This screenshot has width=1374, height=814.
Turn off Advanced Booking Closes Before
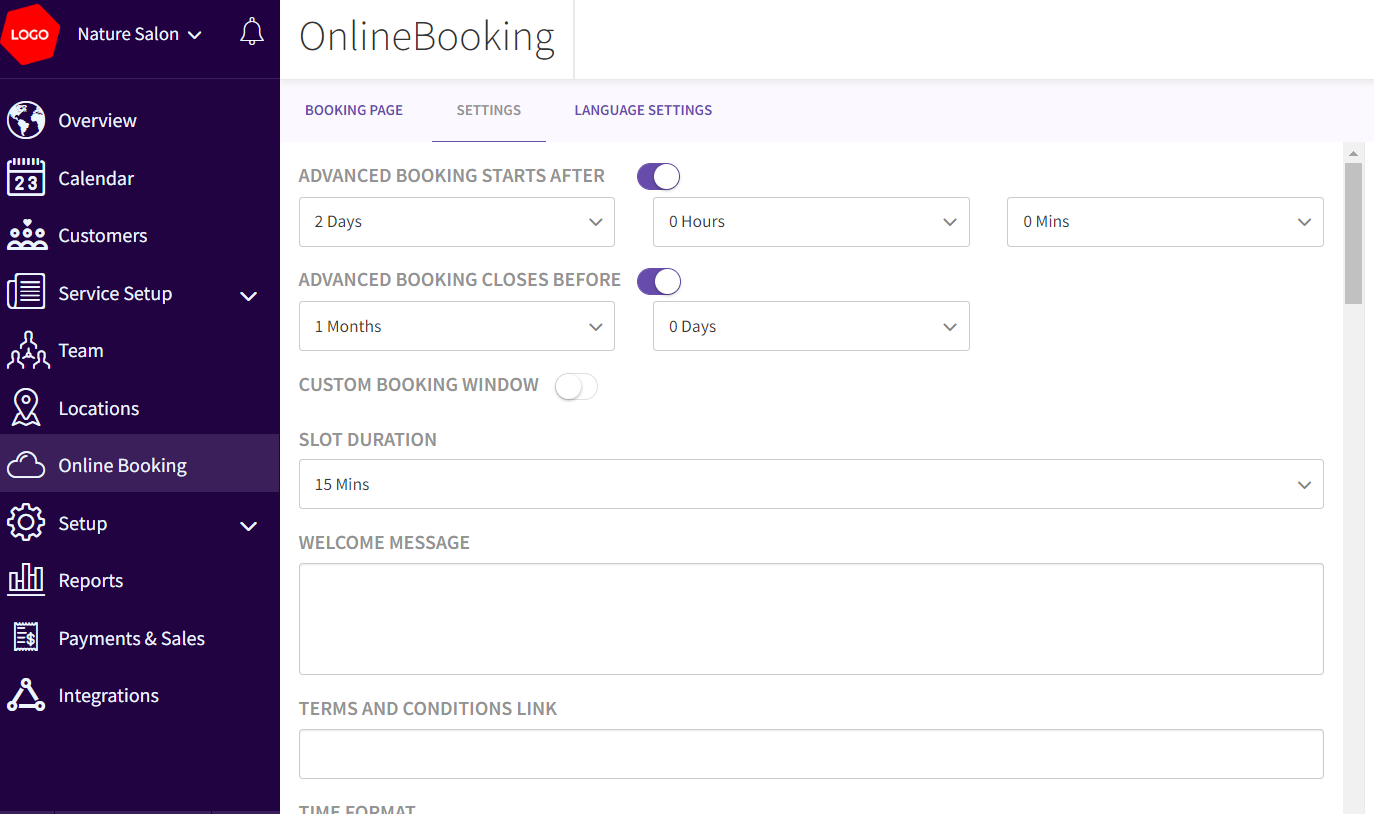pos(658,281)
